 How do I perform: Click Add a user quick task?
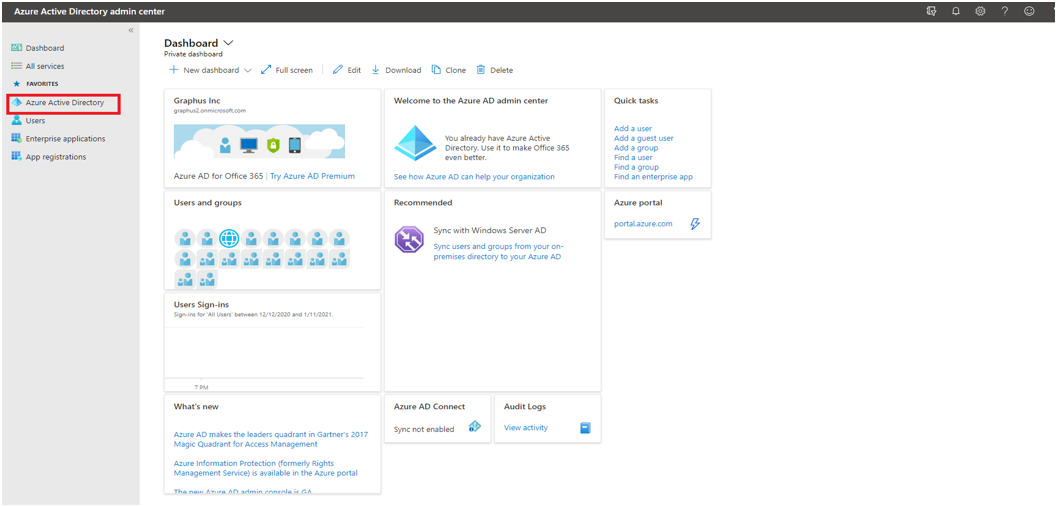[x=633, y=129]
